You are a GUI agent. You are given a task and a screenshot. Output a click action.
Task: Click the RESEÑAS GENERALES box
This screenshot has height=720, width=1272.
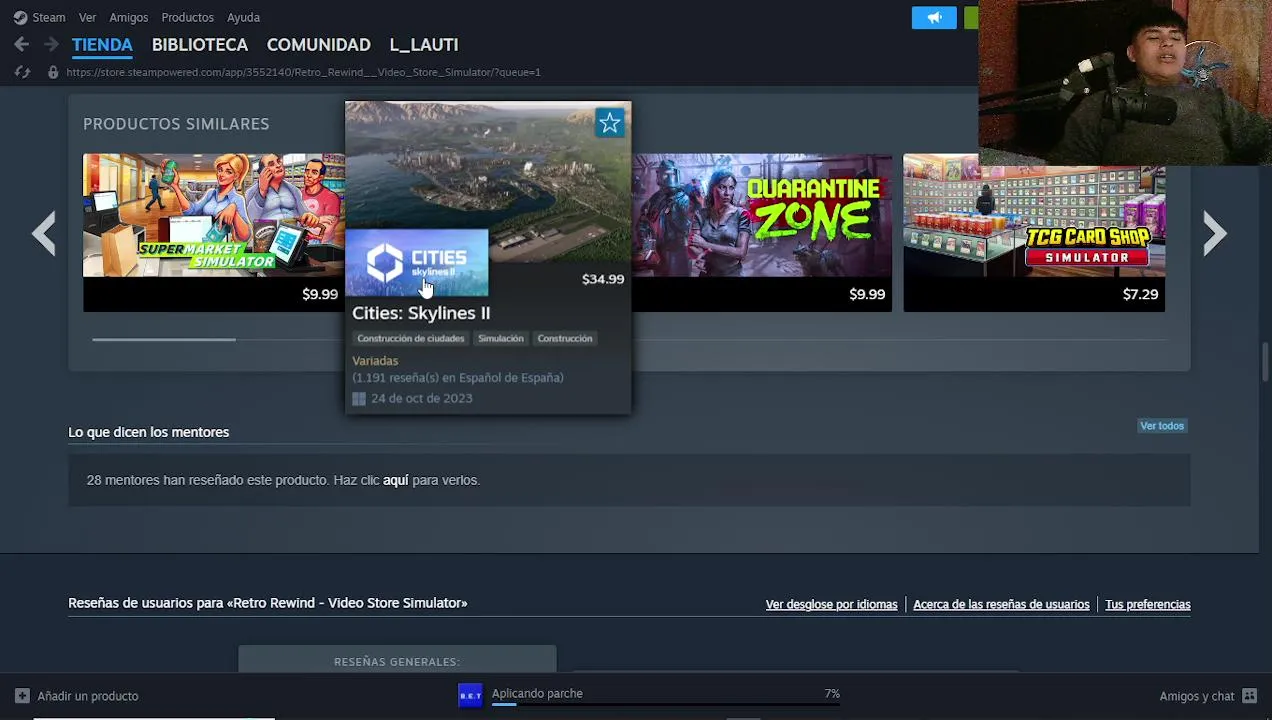[397, 661]
